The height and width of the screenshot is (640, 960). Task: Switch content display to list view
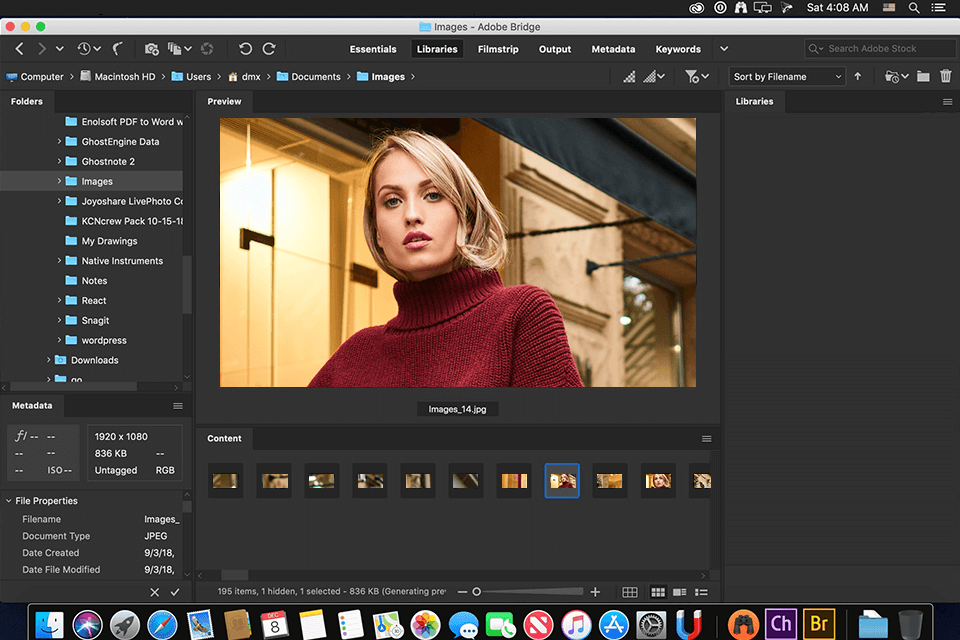(701, 591)
